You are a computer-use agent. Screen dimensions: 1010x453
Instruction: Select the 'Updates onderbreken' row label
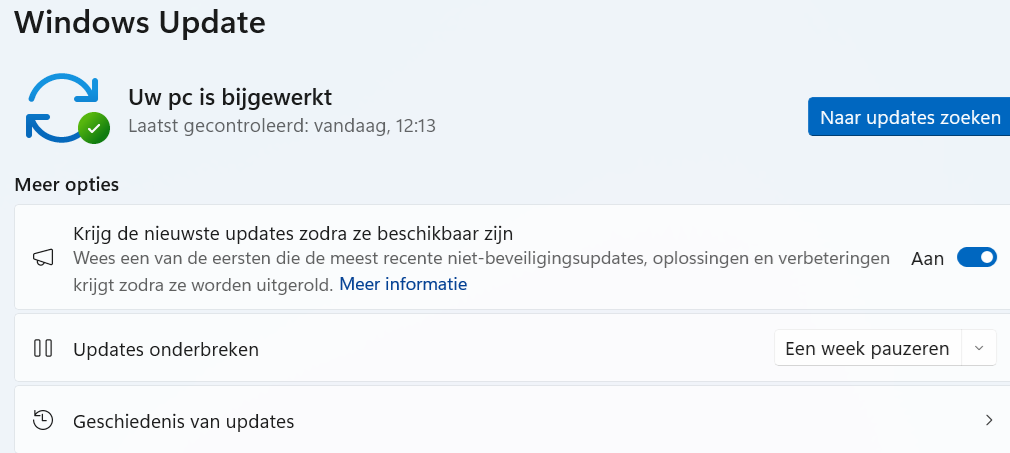coord(166,349)
